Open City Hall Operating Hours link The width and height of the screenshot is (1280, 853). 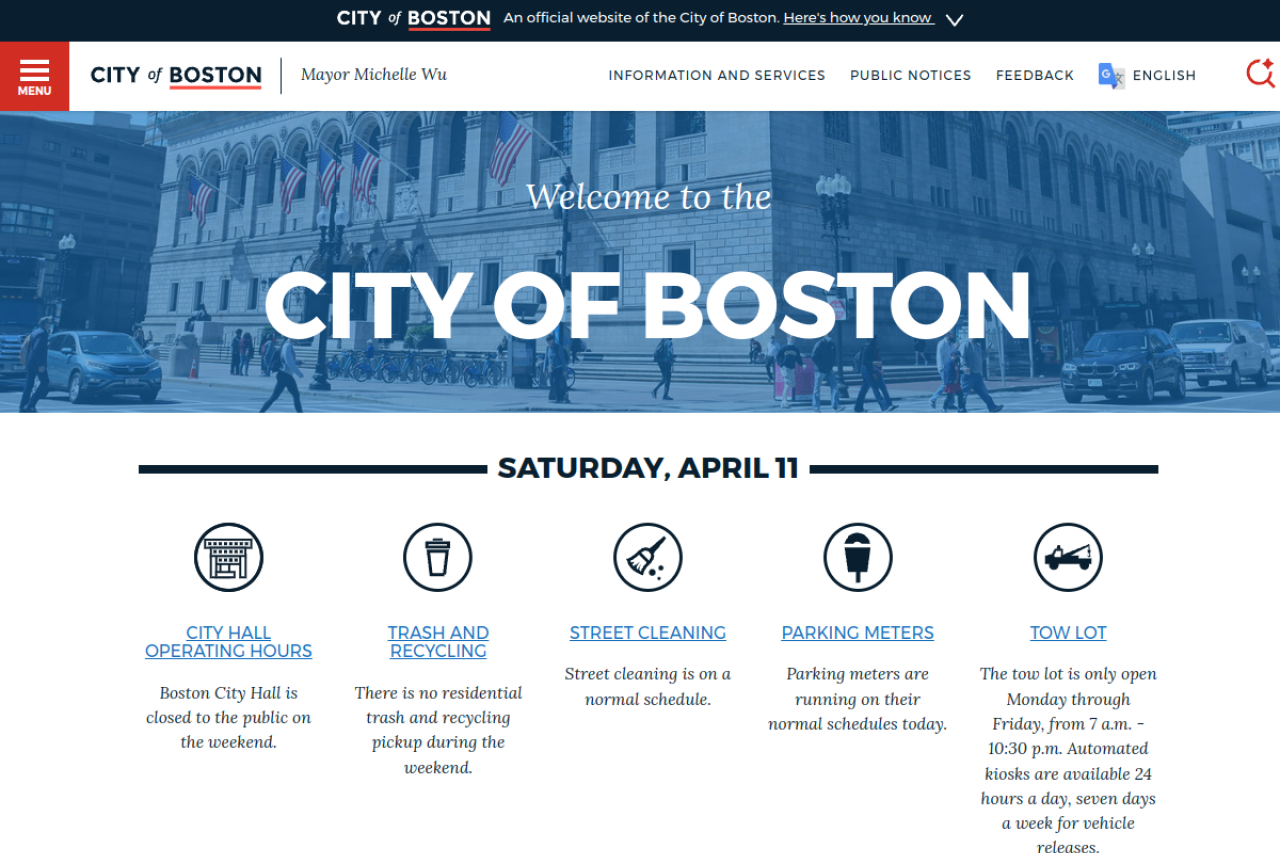pos(228,642)
